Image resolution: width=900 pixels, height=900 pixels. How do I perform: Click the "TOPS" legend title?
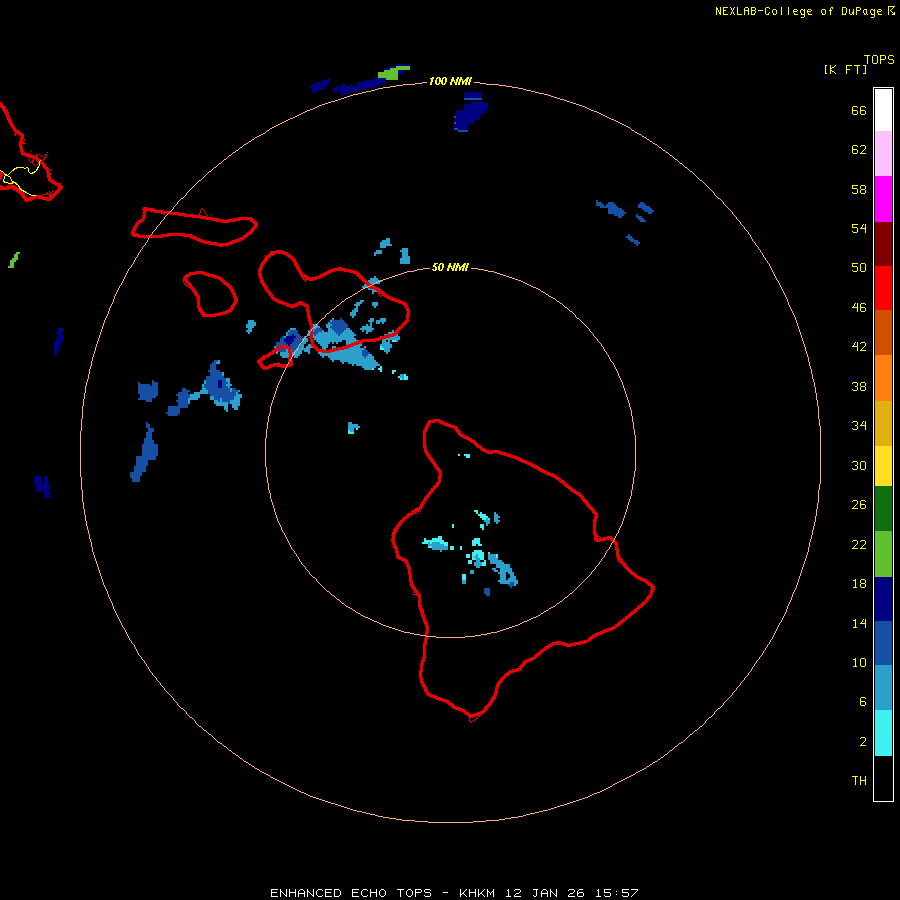(879, 59)
